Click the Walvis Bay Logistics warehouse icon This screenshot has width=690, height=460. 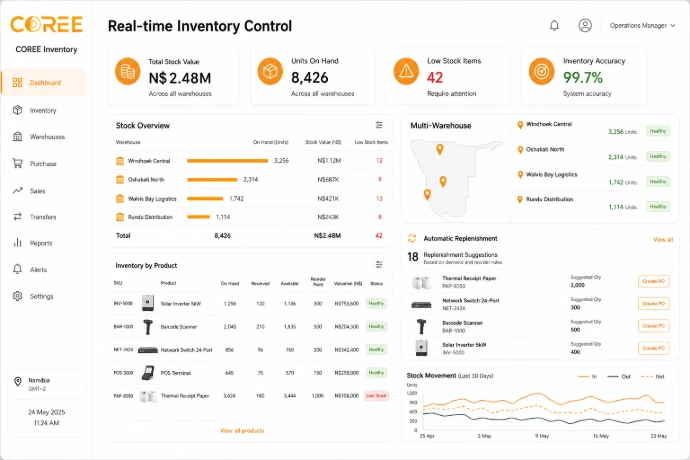120,199
